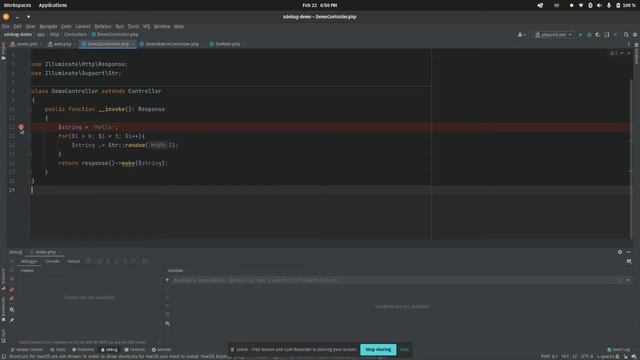Open the Structure side tool window

pos(3,279)
